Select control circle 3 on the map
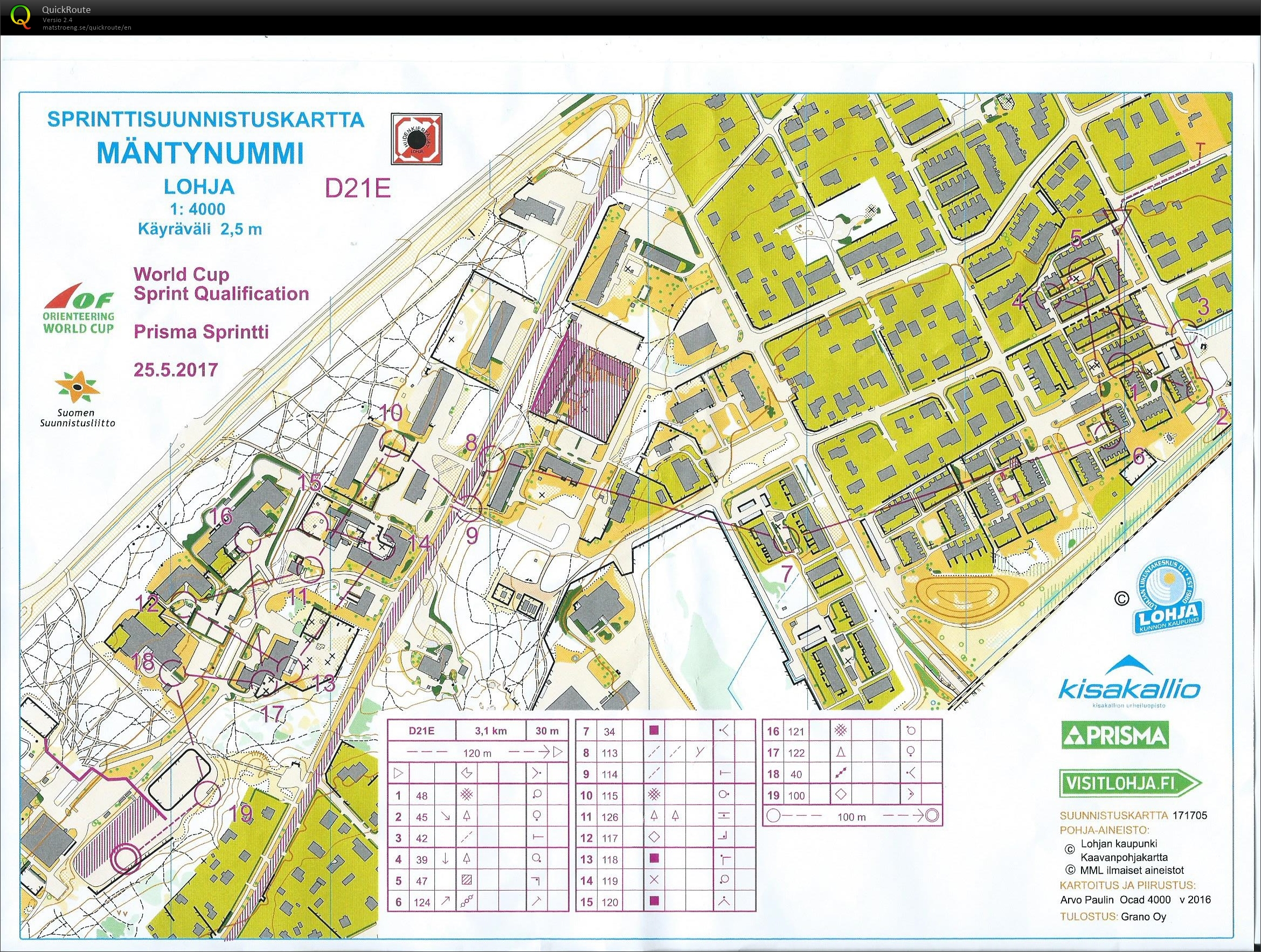 coord(1190,332)
